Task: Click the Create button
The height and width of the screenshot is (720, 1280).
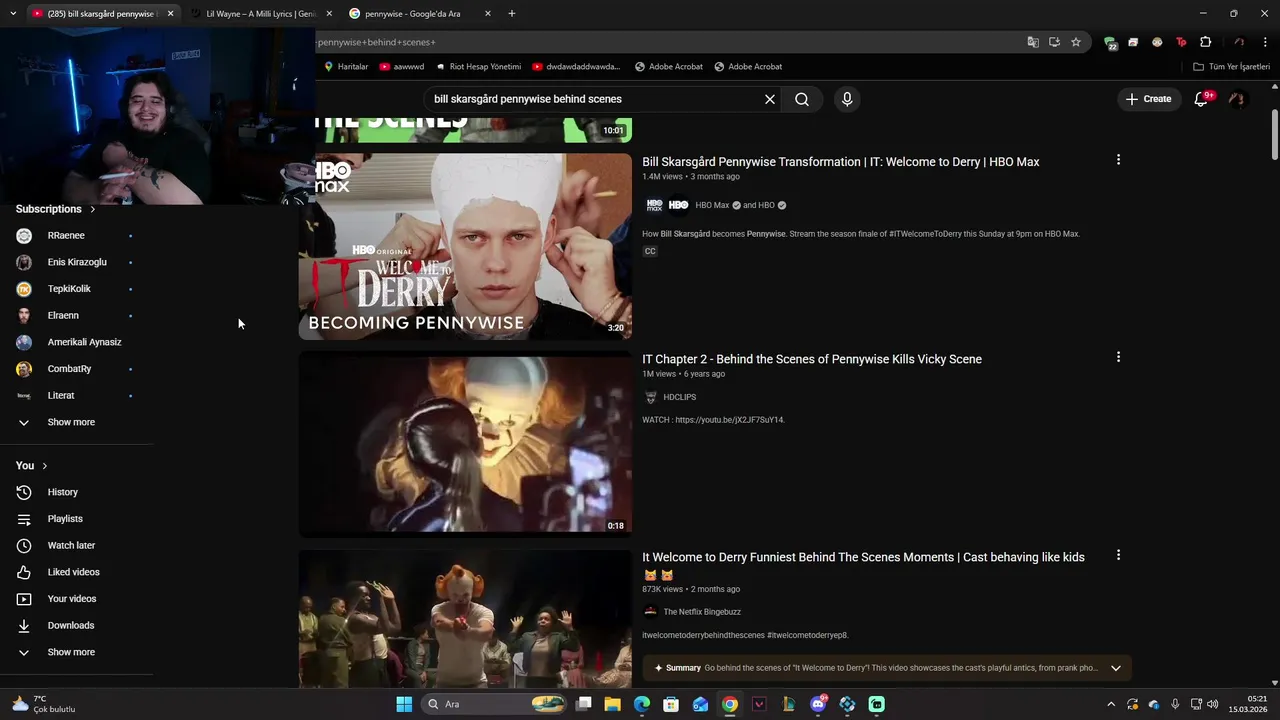Action: pos(1148,99)
